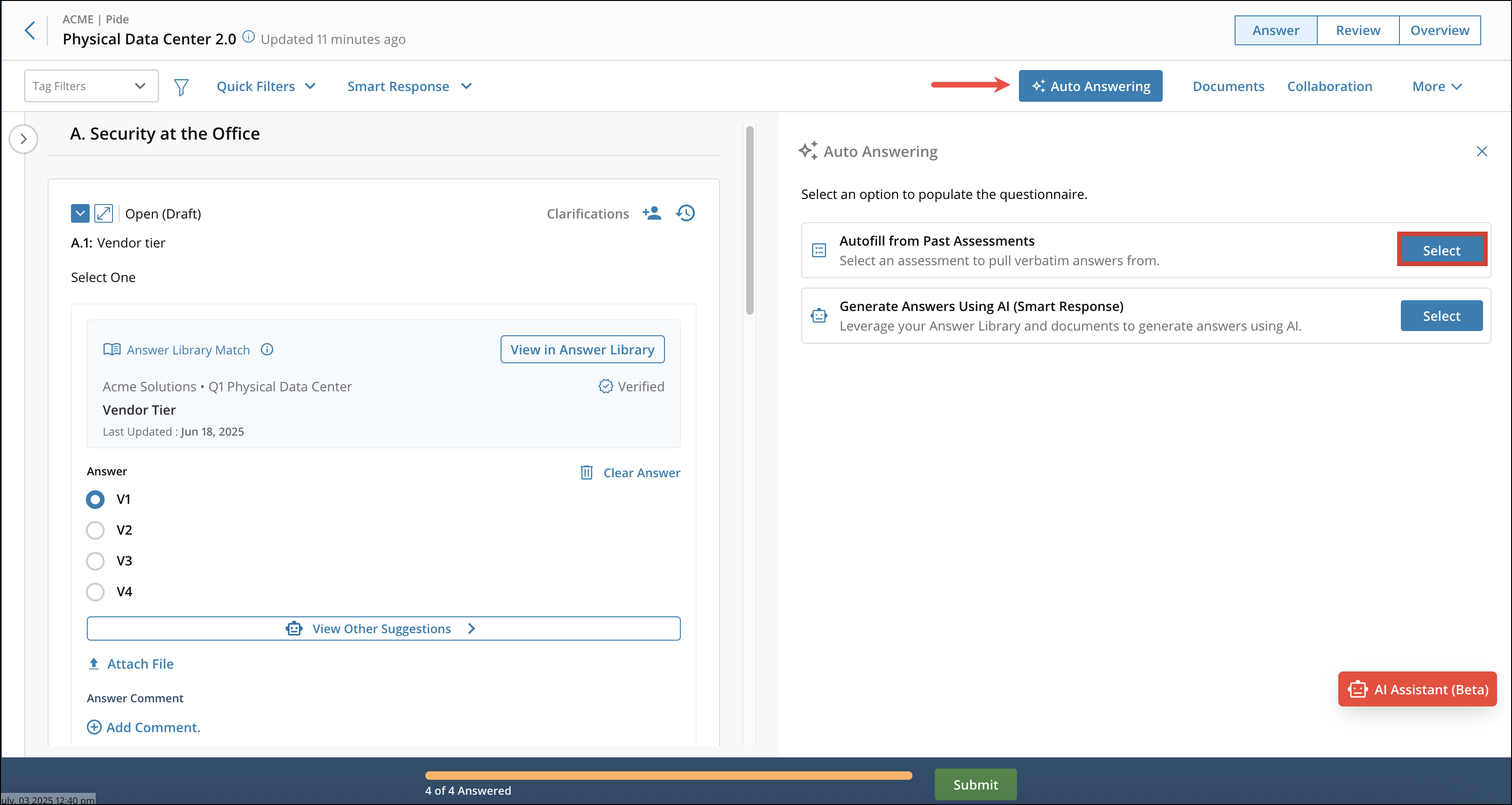Viewport: 1512px width, 805px height.
Task: Click View in Answer Library button
Action: coord(582,349)
